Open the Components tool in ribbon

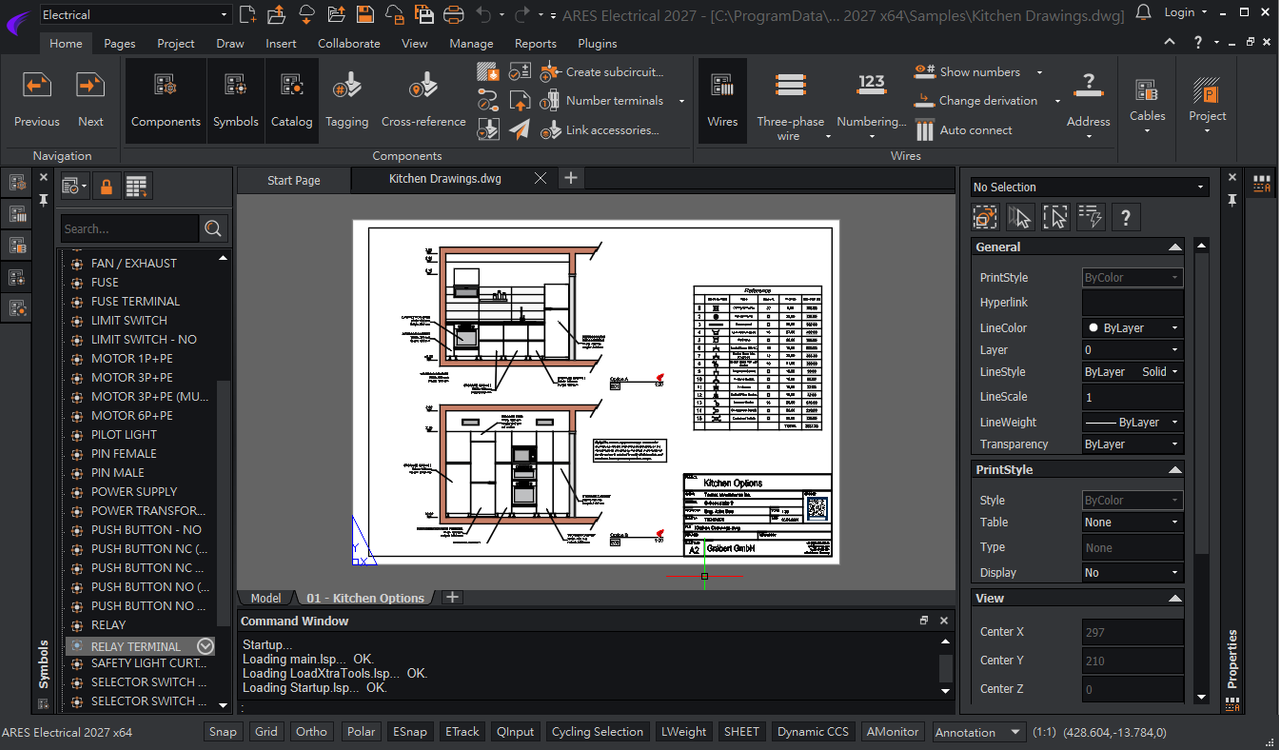[x=165, y=100]
